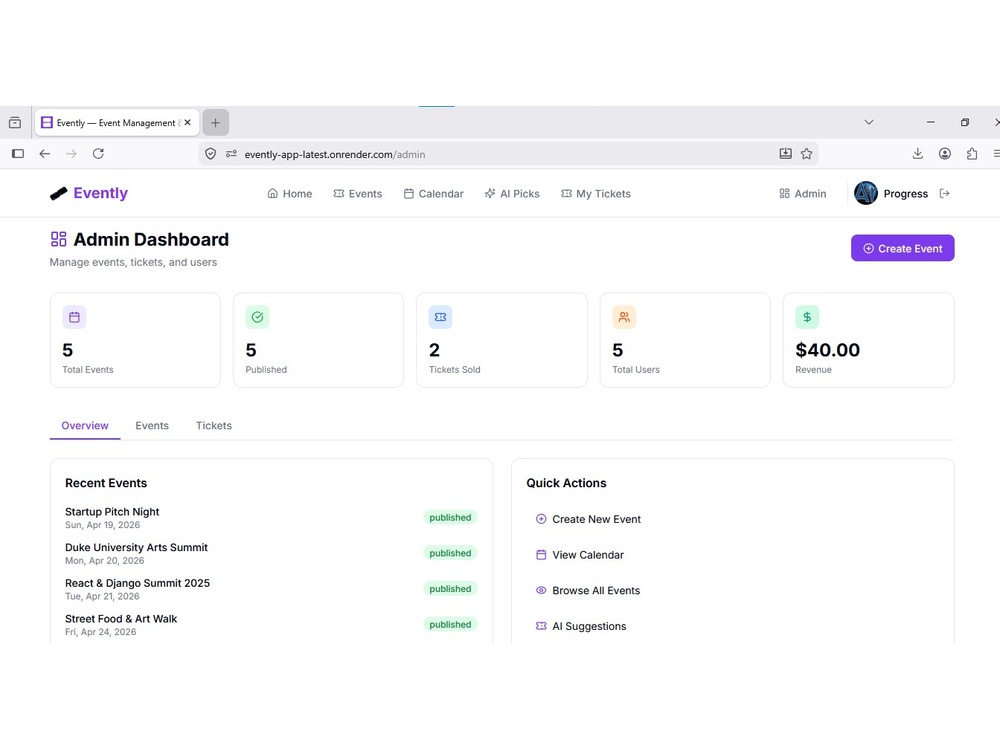Viewport: 1000px width, 750px height.
Task: Bookmark this page with star icon
Action: coord(807,154)
